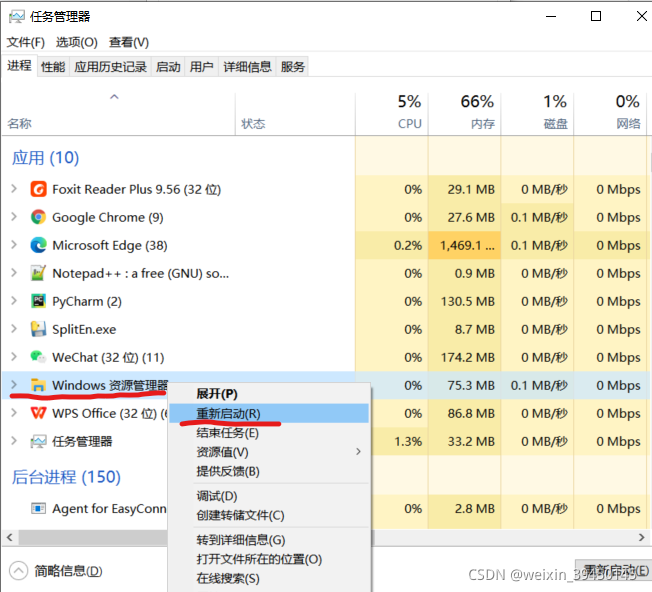Switch to the 服务 tab
This screenshot has height=592, width=652.
(x=292, y=67)
